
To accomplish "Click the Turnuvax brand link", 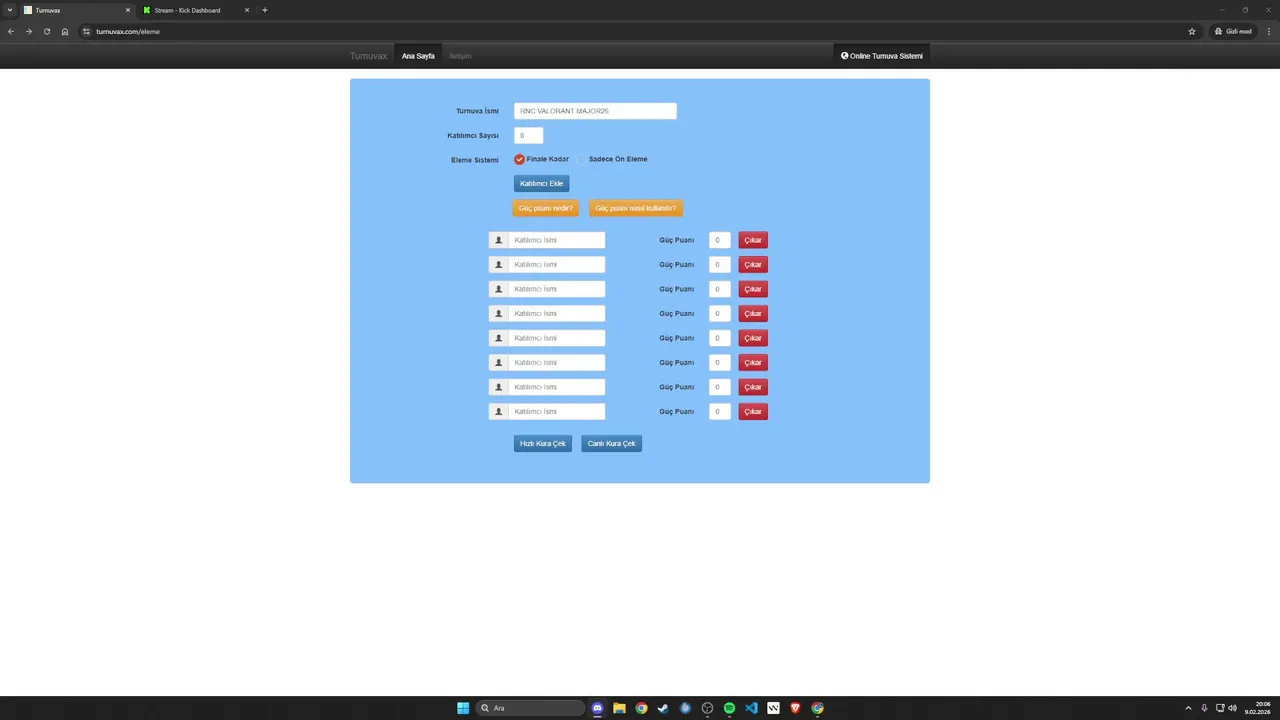I will point(368,56).
